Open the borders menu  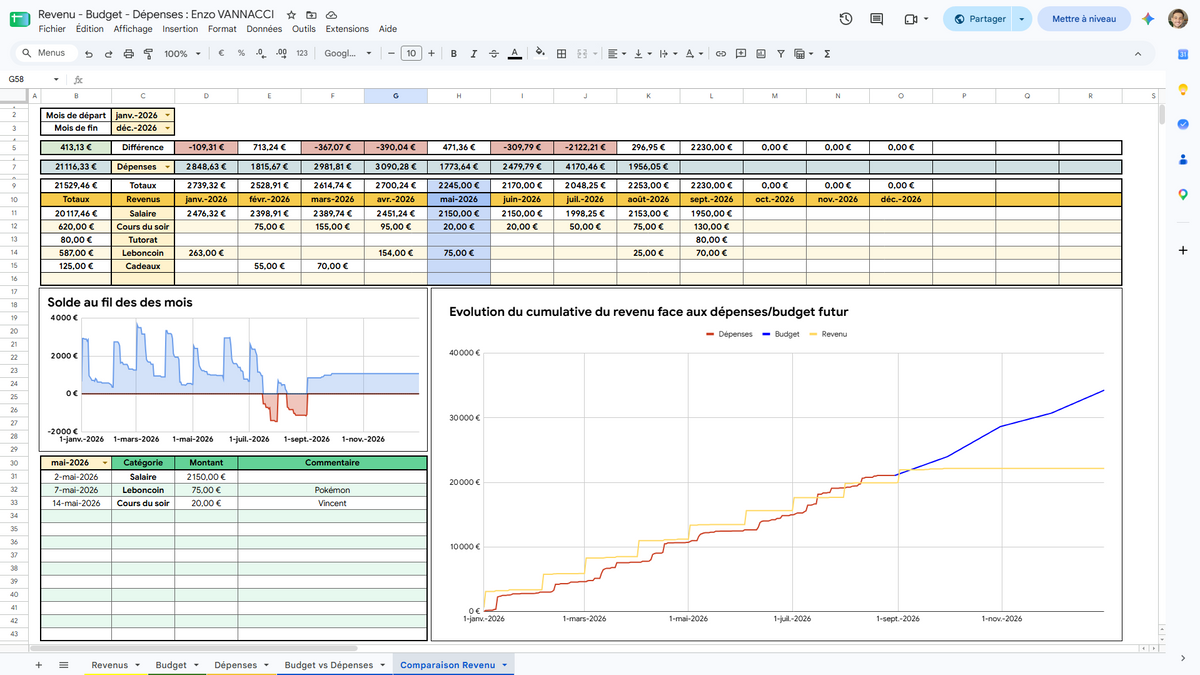point(562,54)
